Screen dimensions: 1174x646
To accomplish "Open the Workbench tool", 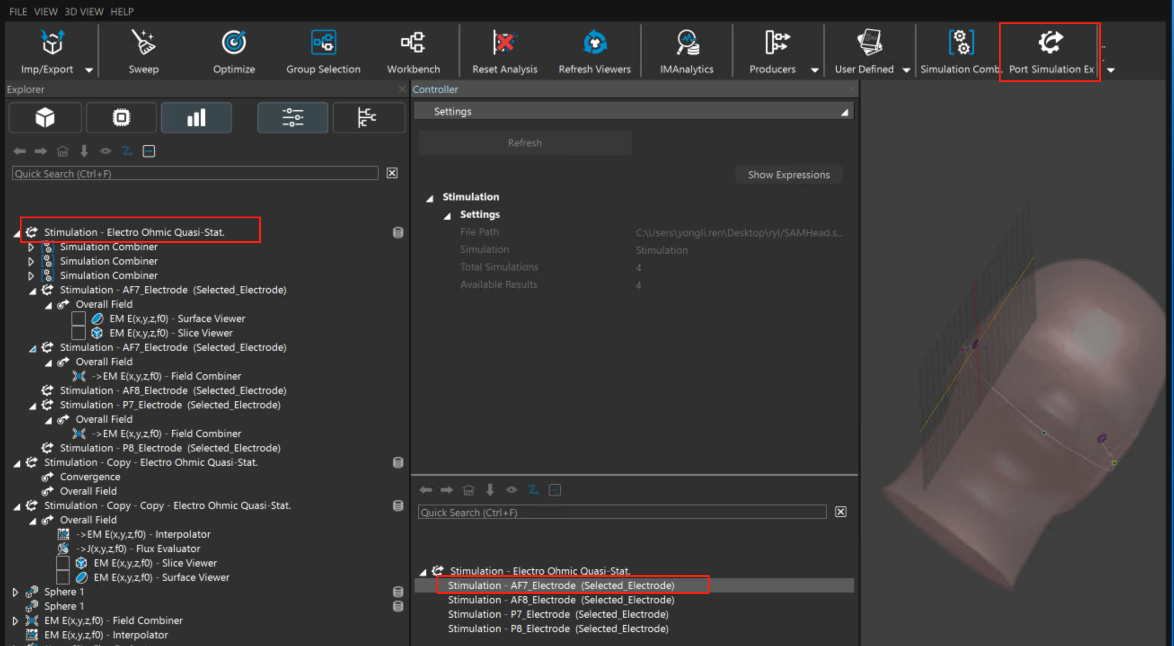I will [x=413, y=43].
